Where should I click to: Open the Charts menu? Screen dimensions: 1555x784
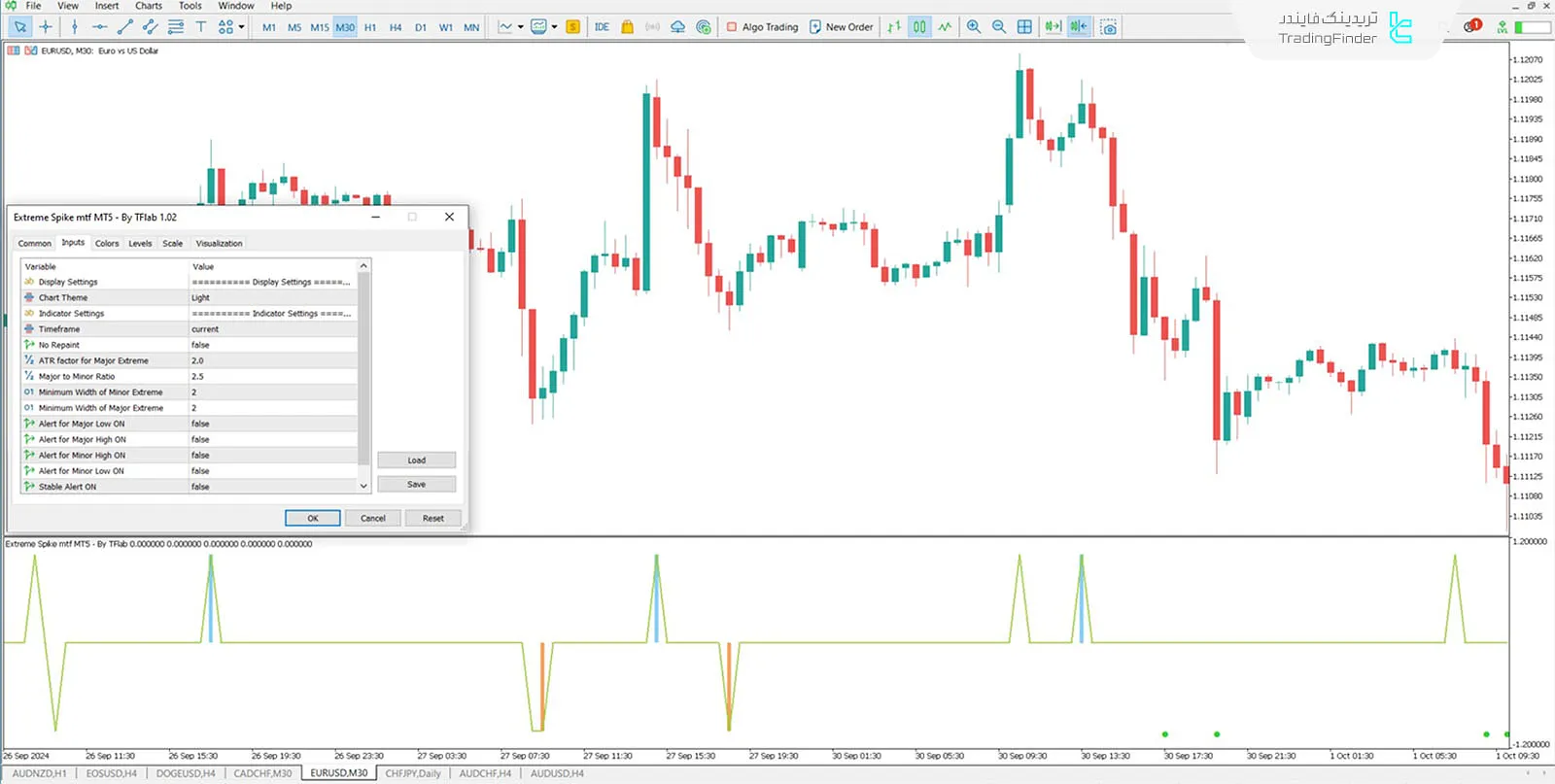pos(149,6)
